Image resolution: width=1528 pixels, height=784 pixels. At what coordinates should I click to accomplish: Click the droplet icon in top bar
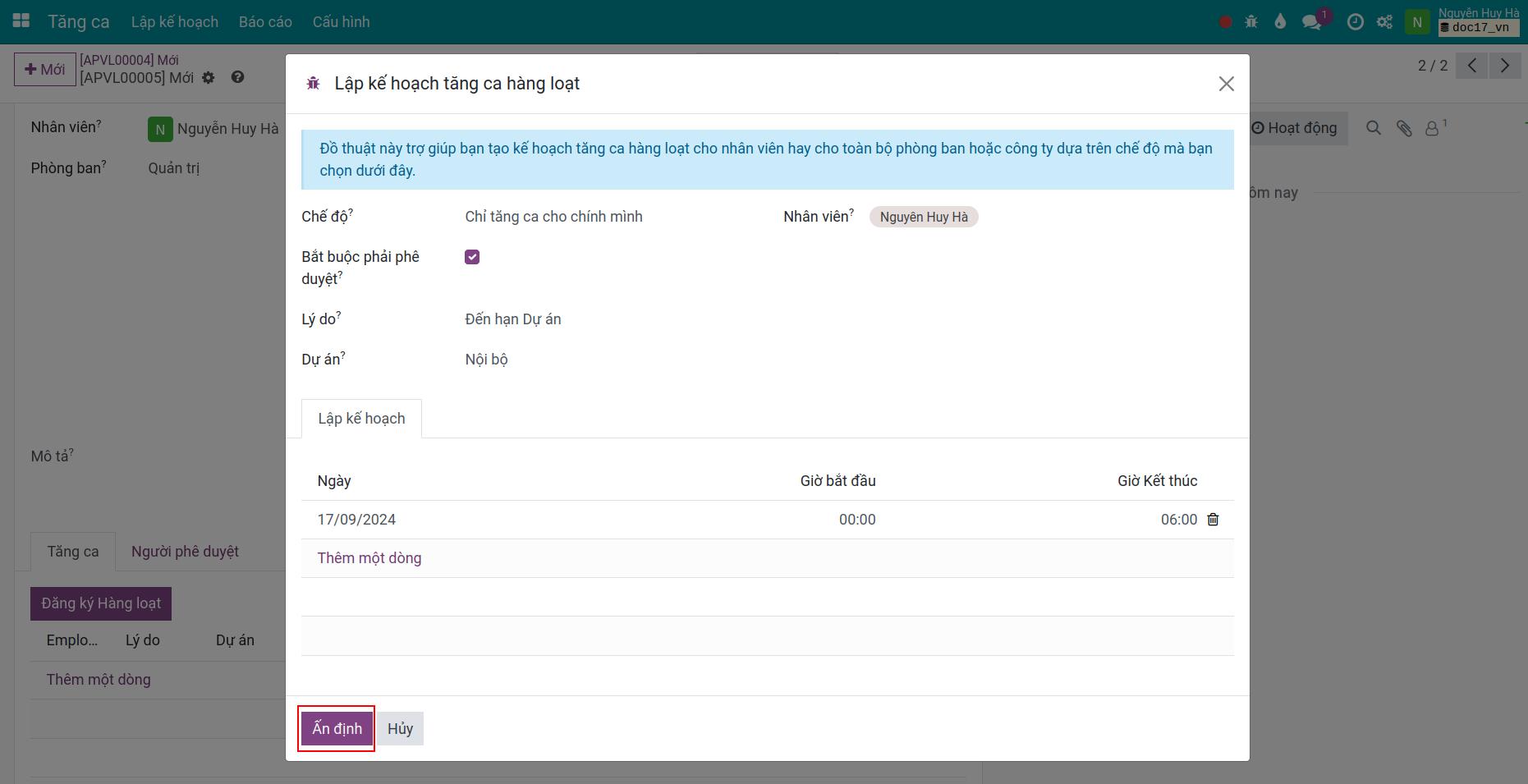(1280, 22)
